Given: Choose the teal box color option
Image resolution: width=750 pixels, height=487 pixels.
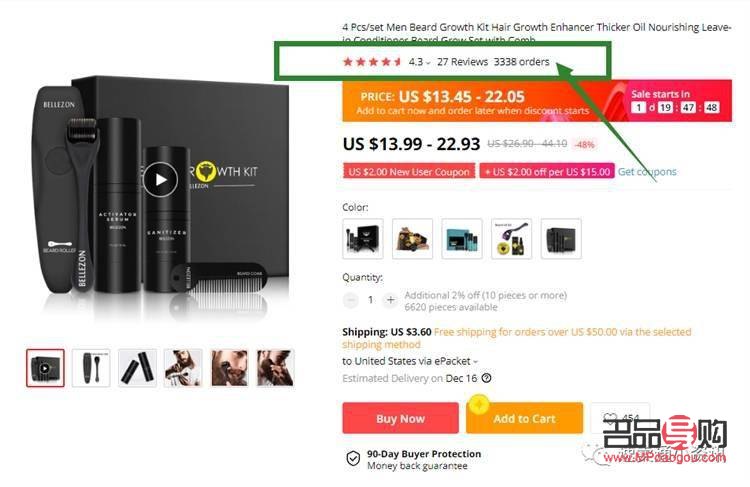Looking at the screenshot, I should (462, 239).
